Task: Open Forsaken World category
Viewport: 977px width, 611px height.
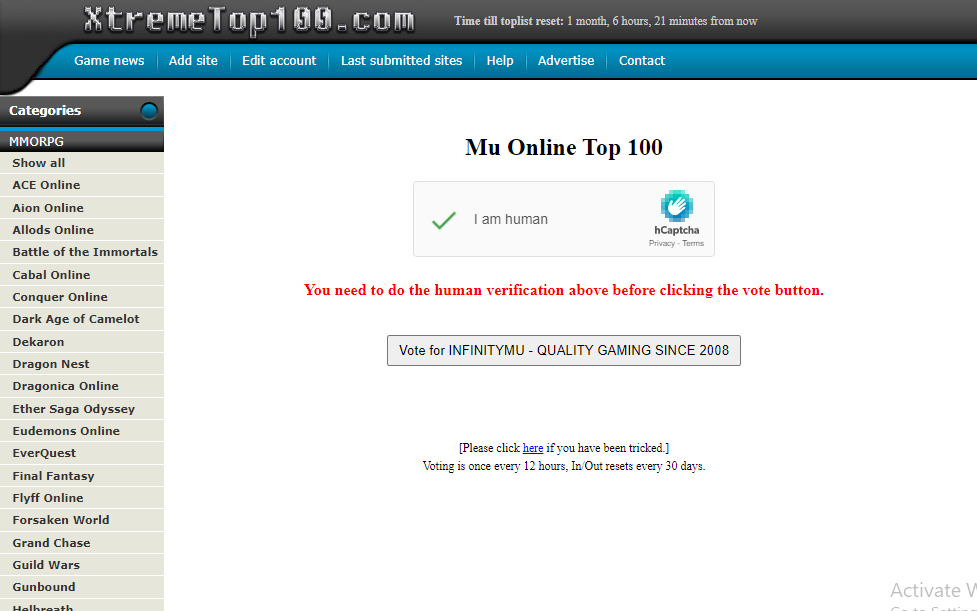Action: point(82,520)
